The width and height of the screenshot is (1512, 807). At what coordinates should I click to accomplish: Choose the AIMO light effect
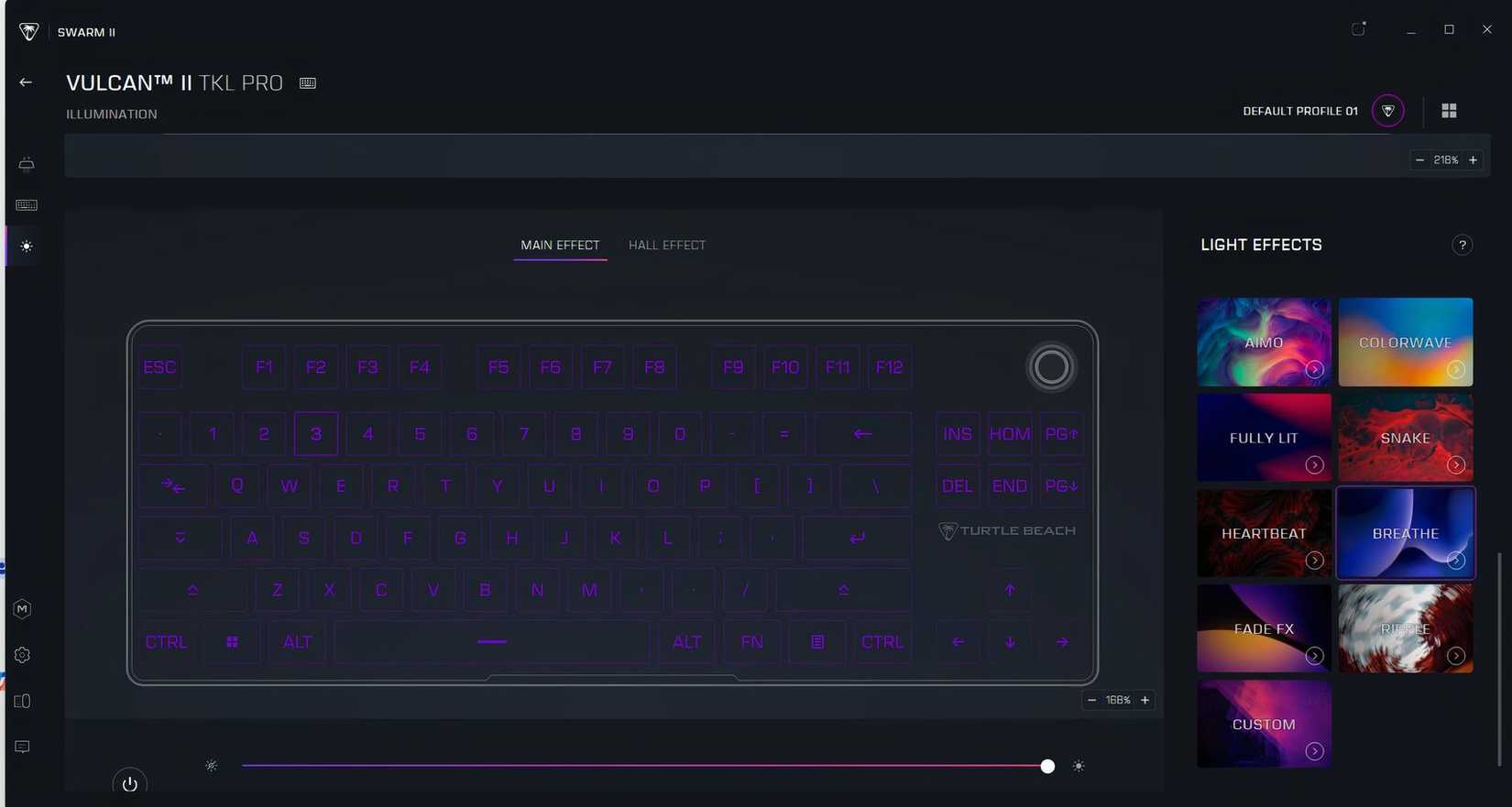pyautogui.click(x=1264, y=342)
